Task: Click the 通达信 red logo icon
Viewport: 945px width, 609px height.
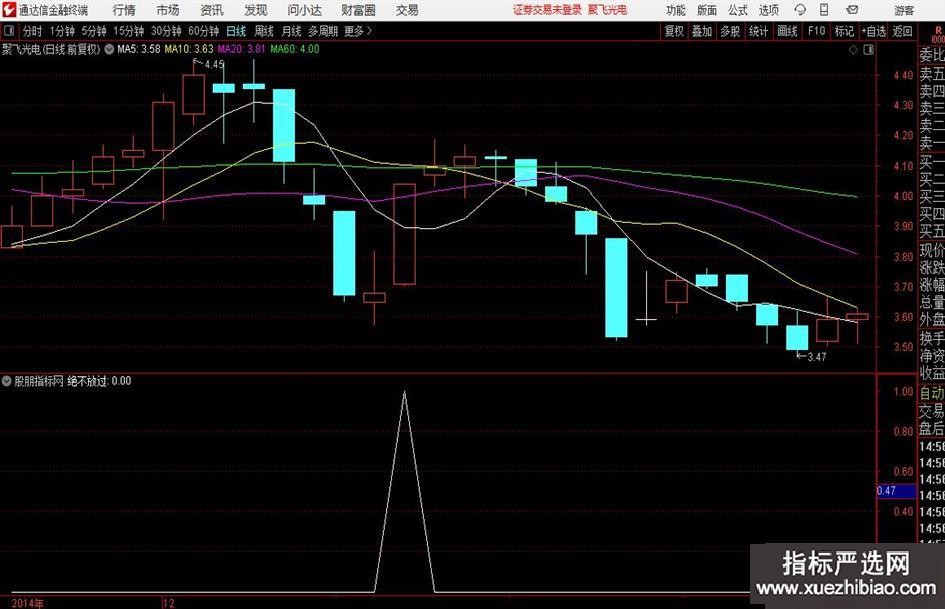Action: pyautogui.click(x=8, y=10)
